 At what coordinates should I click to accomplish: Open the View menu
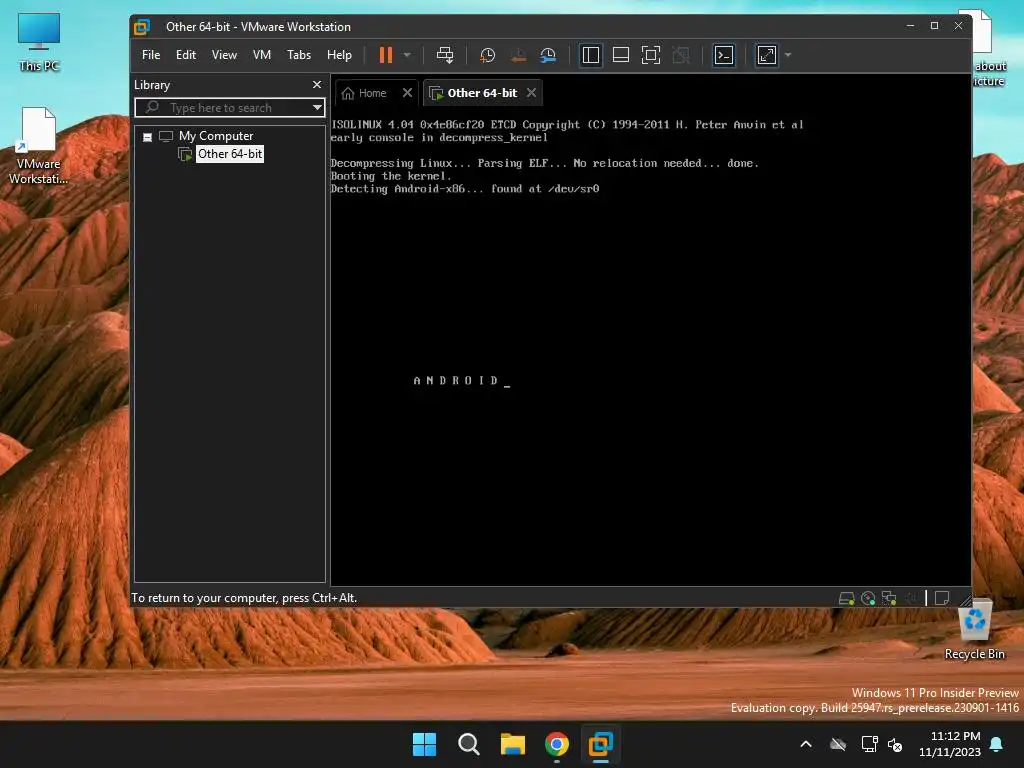pos(224,55)
